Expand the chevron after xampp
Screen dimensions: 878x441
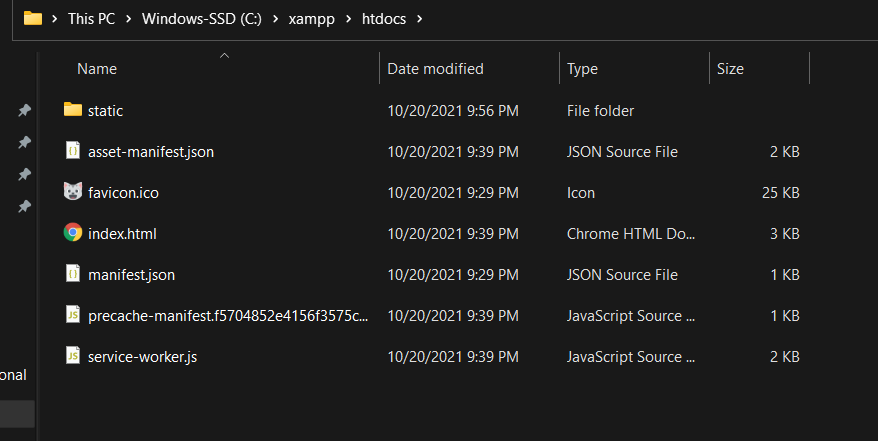pos(348,19)
